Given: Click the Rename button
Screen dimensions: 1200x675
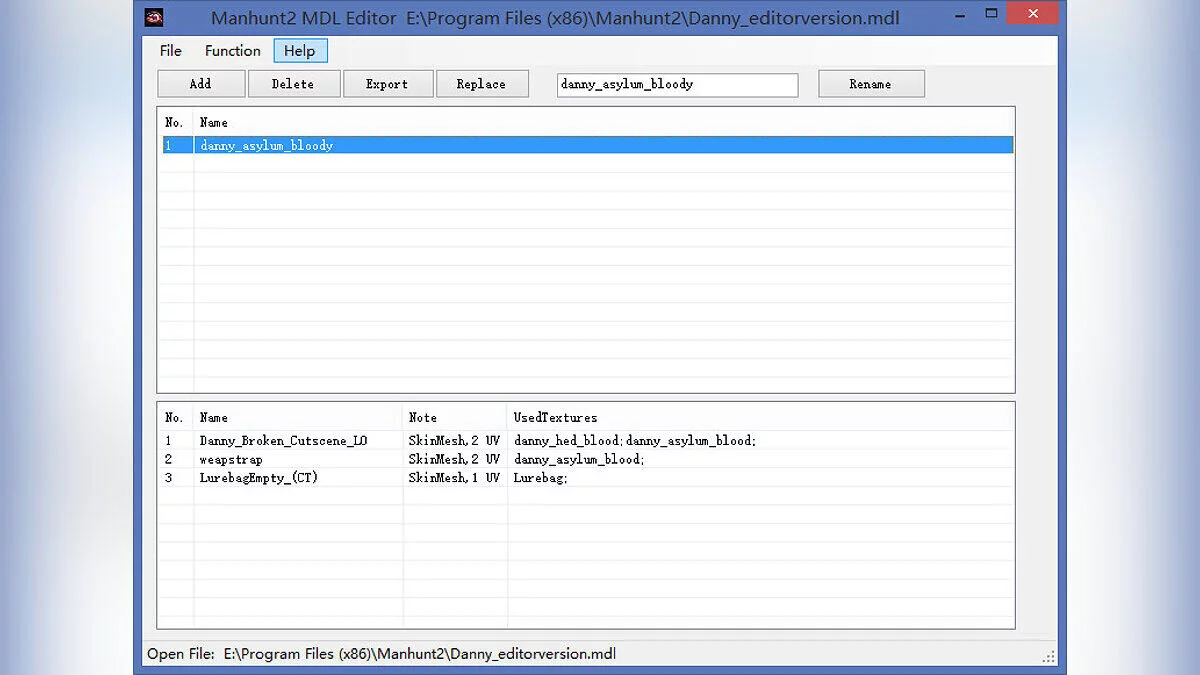Looking at the screenshot, I should (x=871, y=84).
